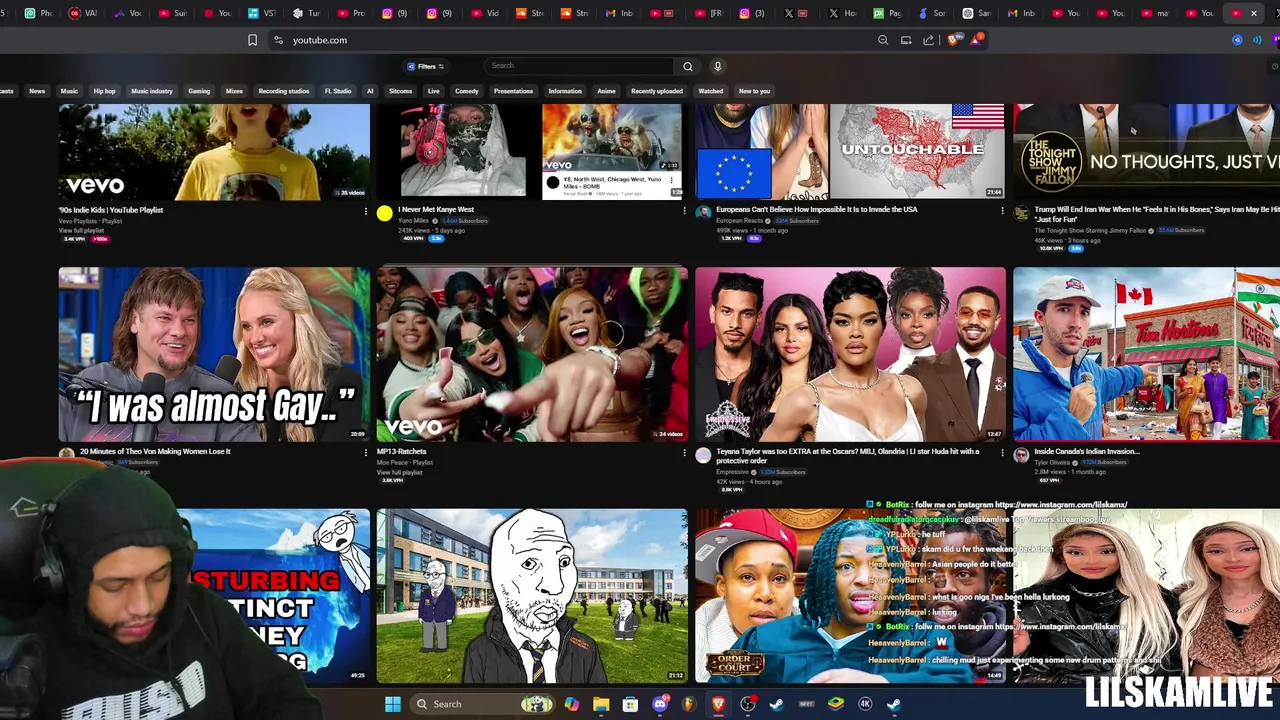The height and width of the screenshot is (720, 1280).
Task: Open options menu for Teyana Taylor video
Action: point(1002,453)
